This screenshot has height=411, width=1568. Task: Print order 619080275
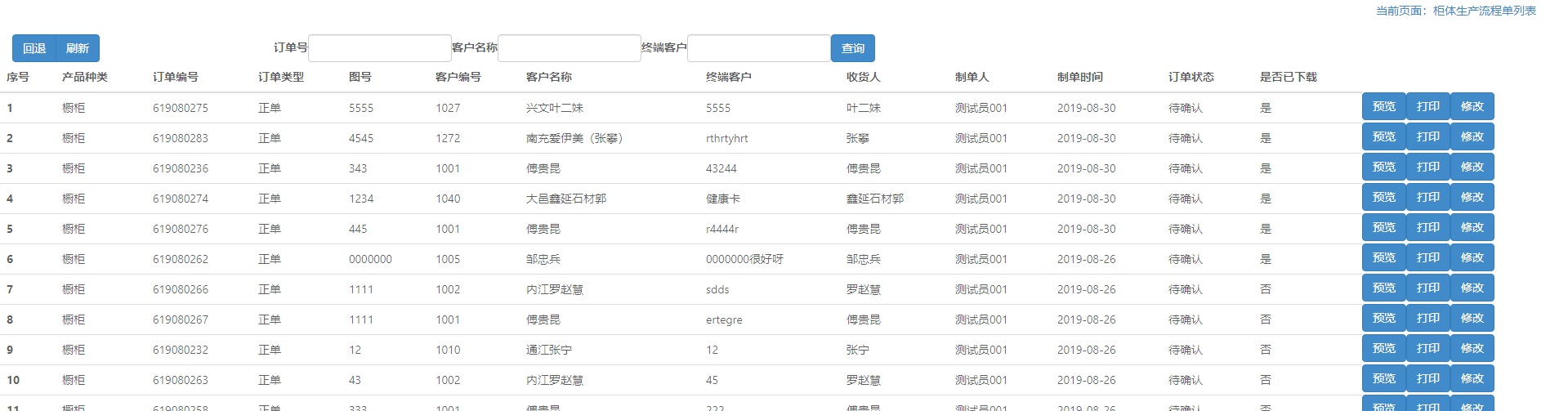1428,106
